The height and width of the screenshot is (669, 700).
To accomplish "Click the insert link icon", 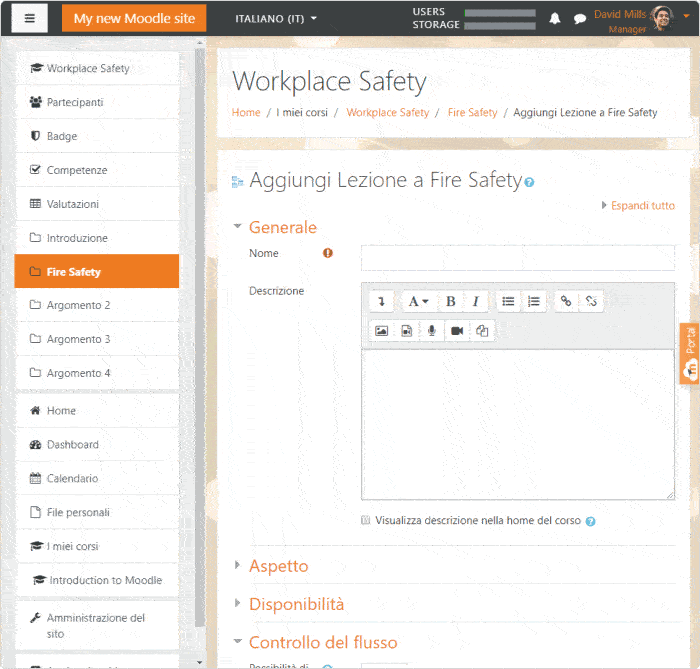I will [566, 301].
